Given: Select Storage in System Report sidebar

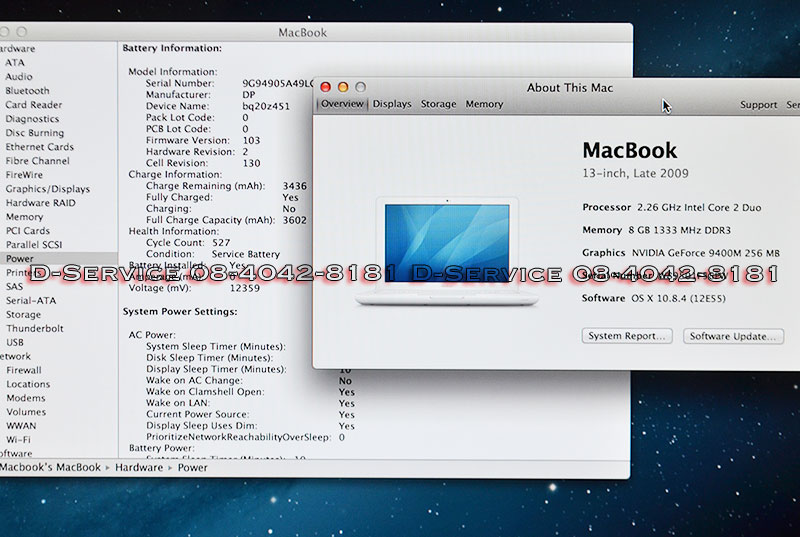Looking at the screenshot, I should [23, 315].
